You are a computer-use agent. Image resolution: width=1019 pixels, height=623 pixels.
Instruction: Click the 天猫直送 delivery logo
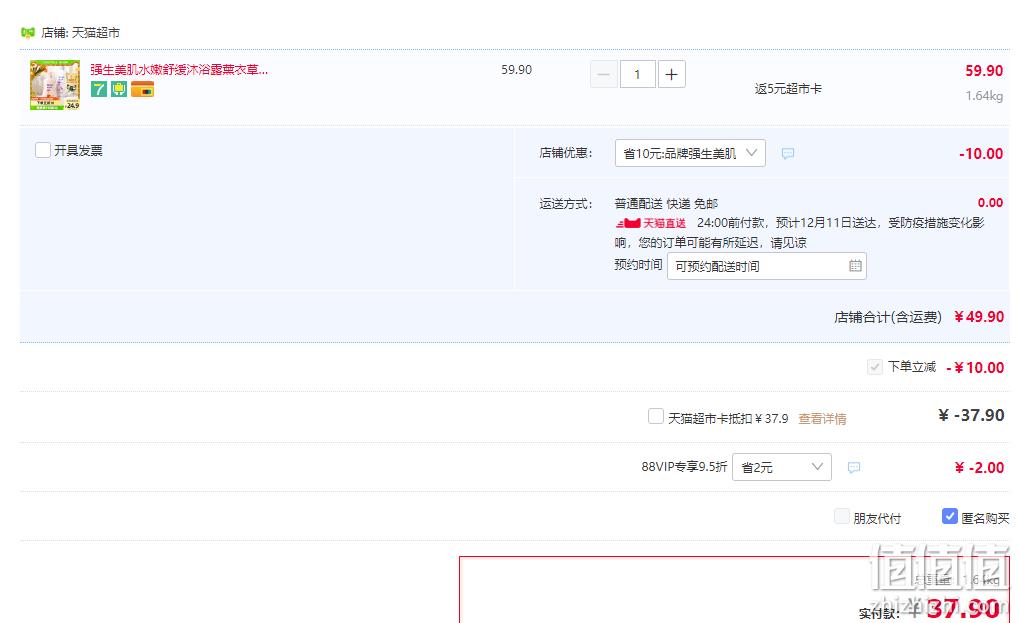(651, 223)
